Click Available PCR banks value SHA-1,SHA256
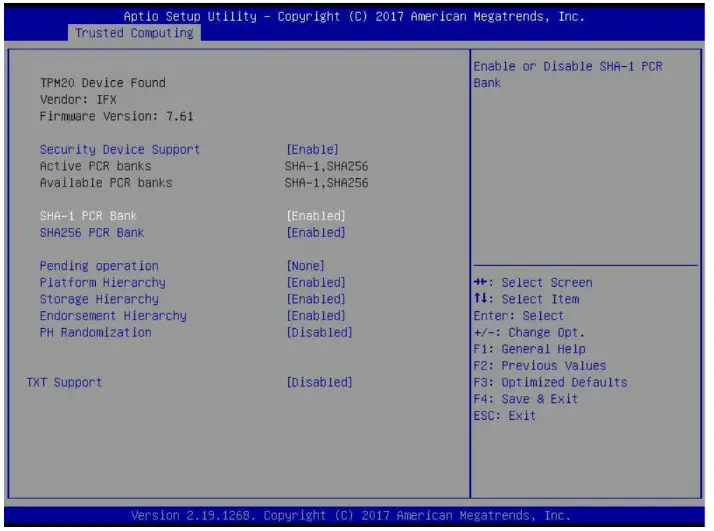Viewport: 714px width, 531px height. (326, 183)
